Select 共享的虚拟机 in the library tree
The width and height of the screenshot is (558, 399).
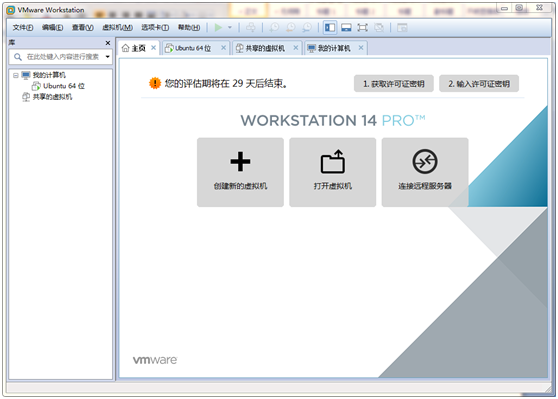52,97
